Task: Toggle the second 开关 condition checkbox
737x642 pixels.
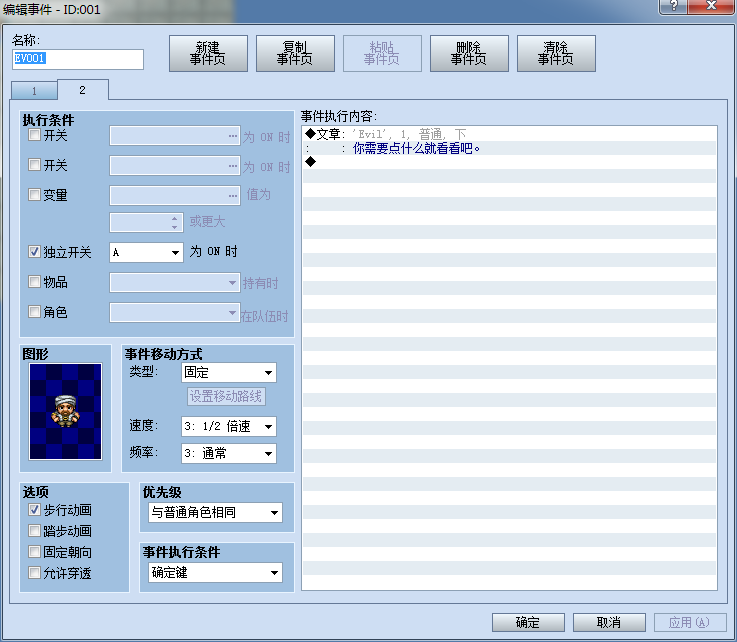Action: [34, 164]
